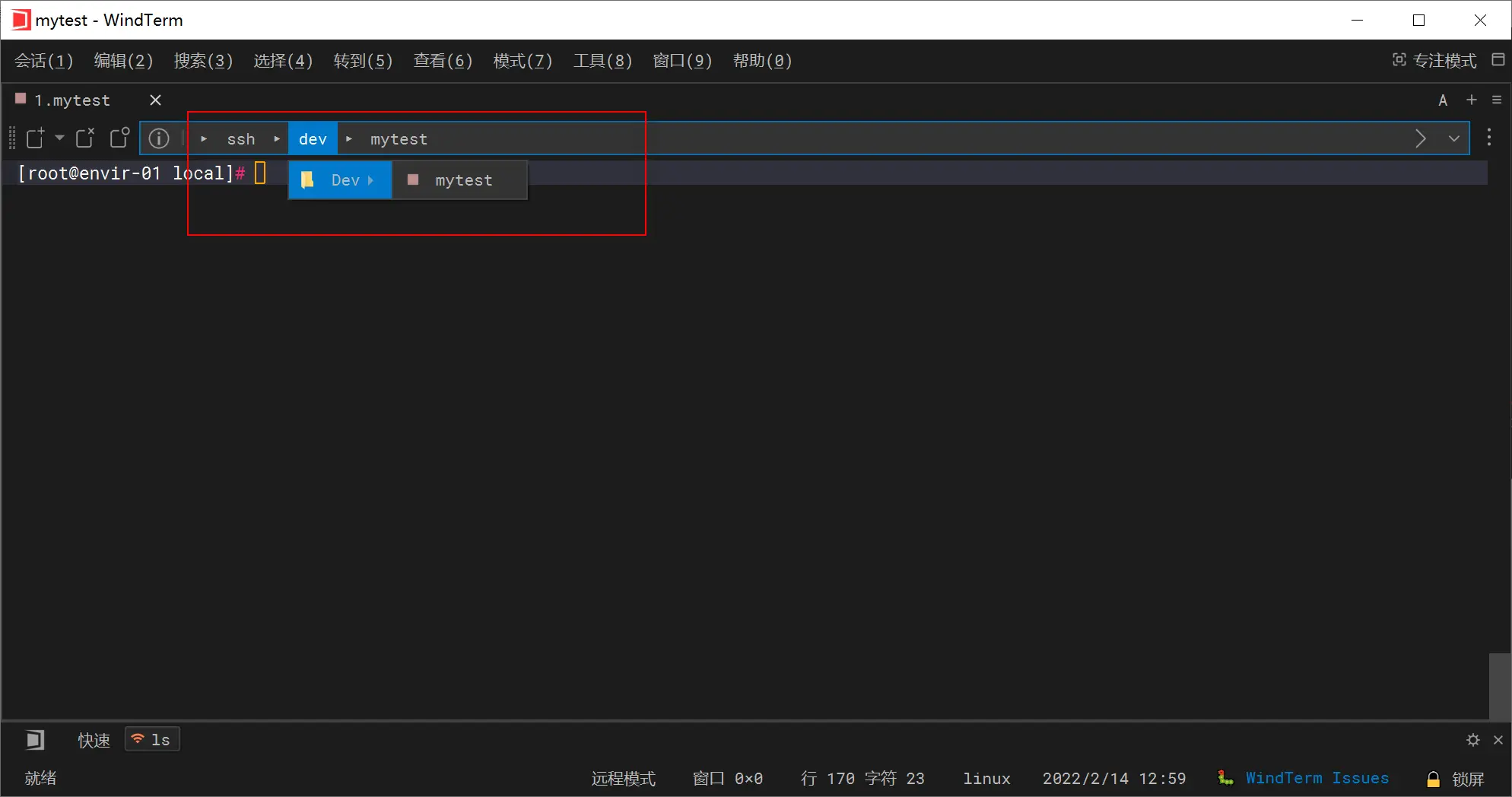Open the WindTerm Issues link
Screen dimensions: 1512x797
[x=1317, y=778]
